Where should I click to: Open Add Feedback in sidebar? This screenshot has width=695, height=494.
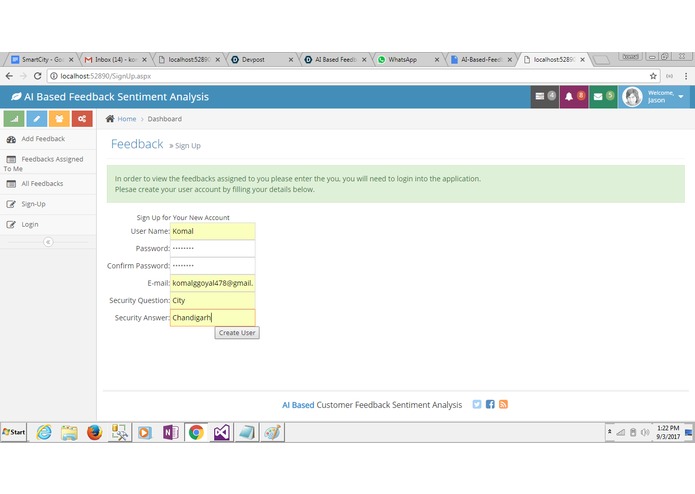click(x=48, y=139)
